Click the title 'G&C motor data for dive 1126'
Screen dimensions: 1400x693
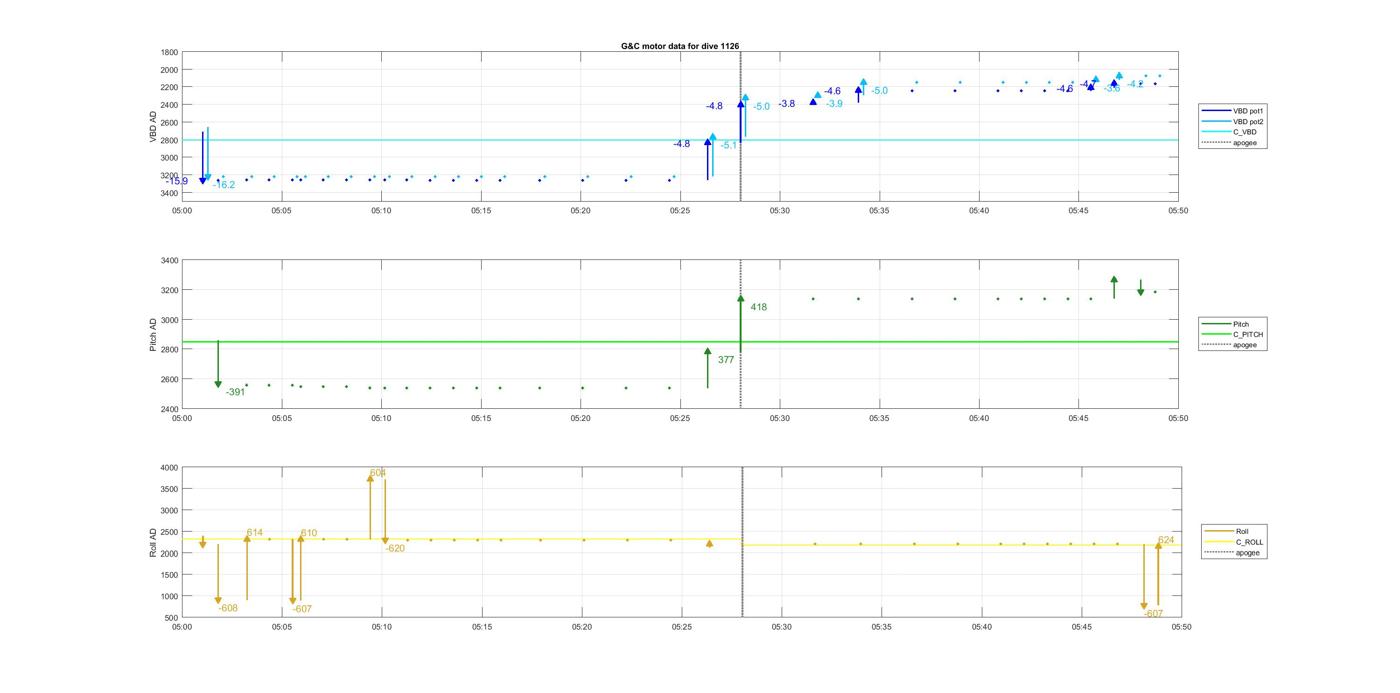click(680, 46)
